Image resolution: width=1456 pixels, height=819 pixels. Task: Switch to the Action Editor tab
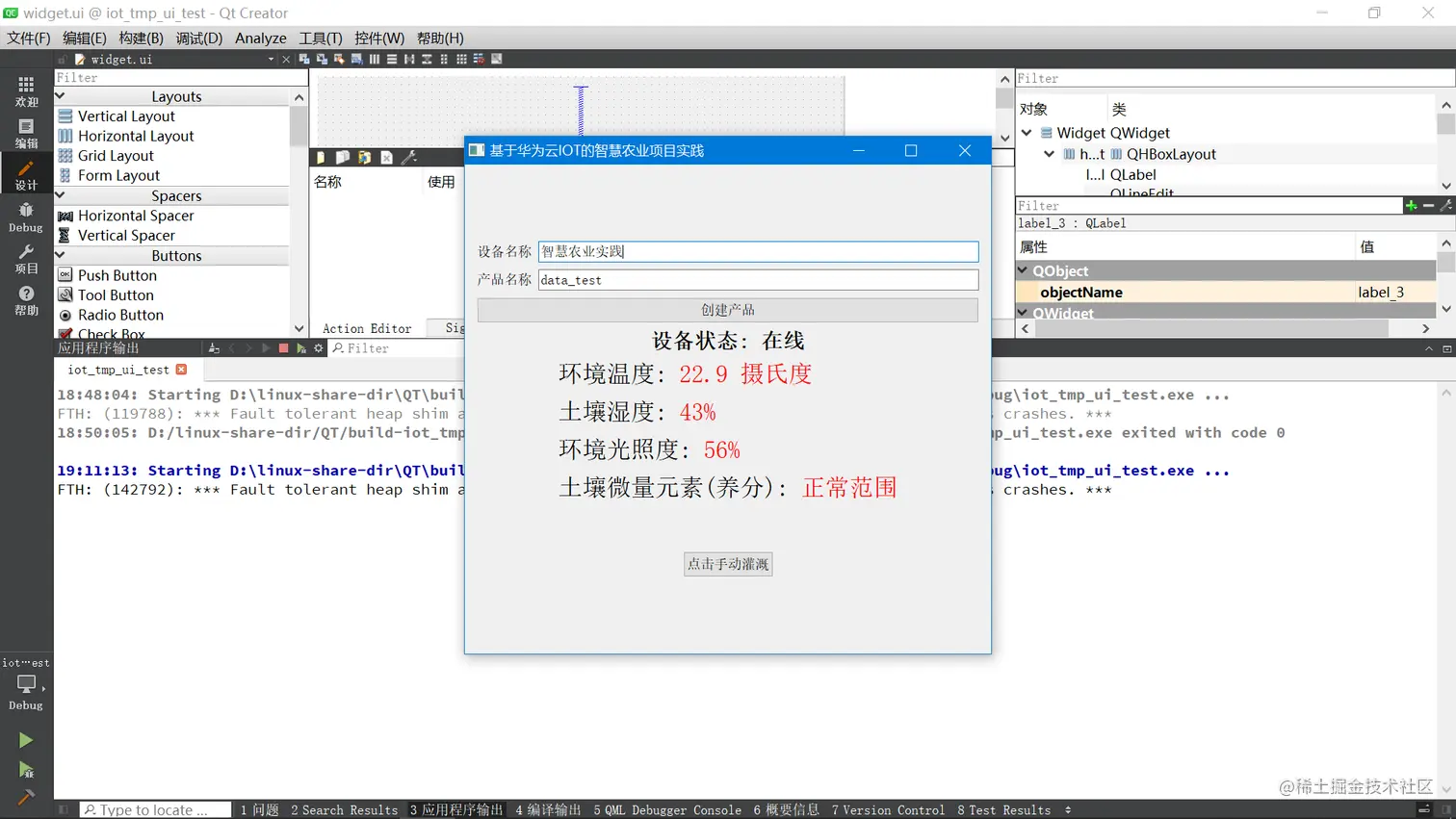pyautogui.click(x=367, y=328)
